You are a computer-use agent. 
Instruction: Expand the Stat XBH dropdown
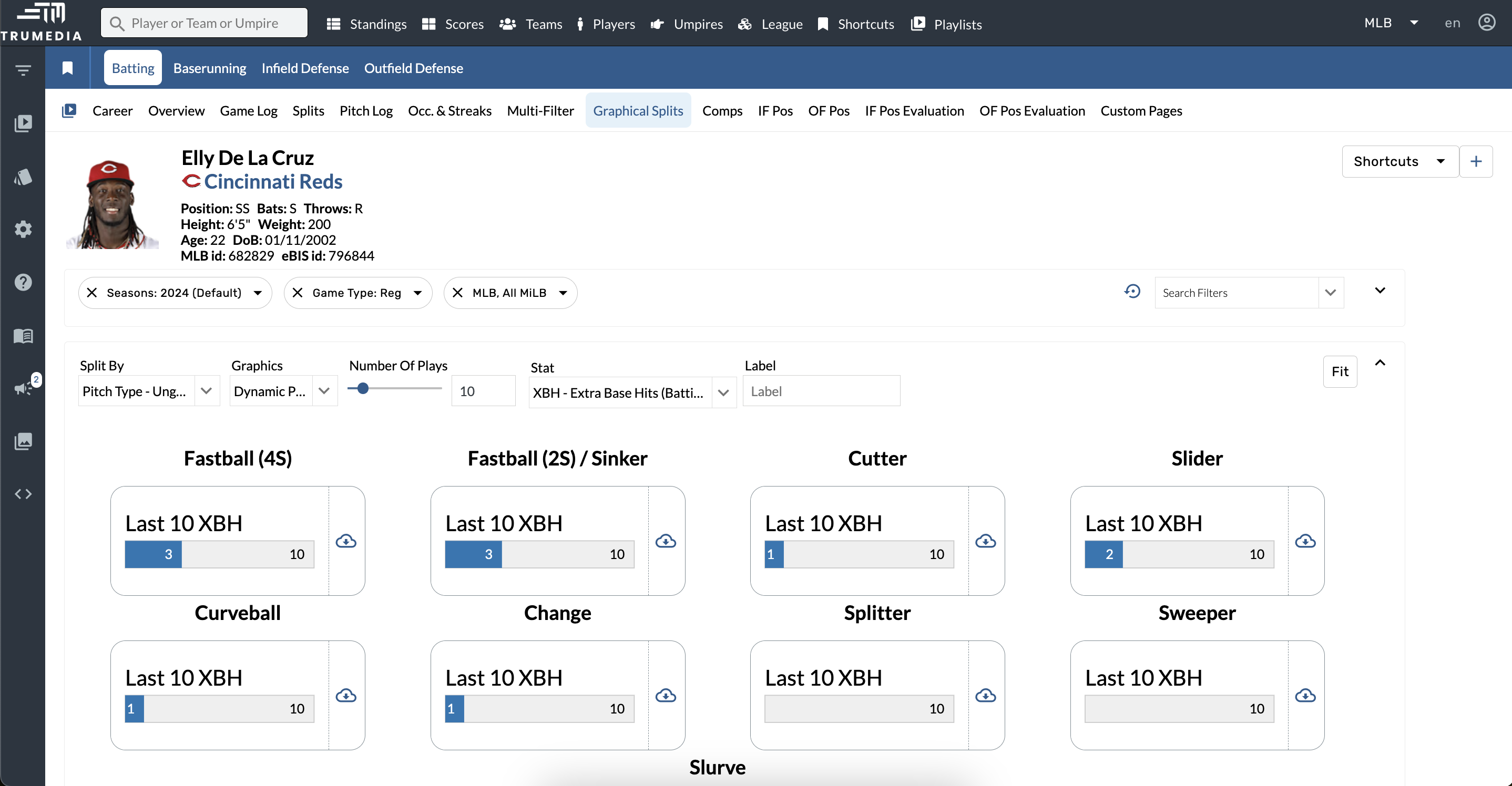coord(723,393)
